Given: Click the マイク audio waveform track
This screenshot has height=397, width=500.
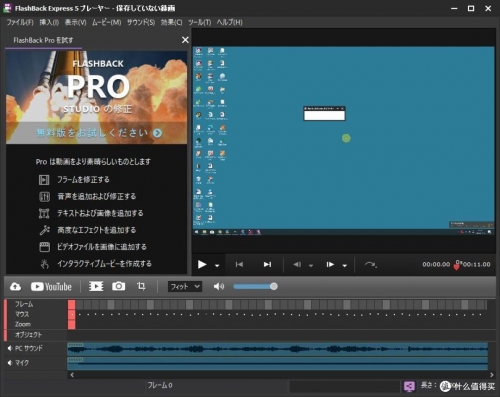Looking at the screenshot, I should tap(277, 363).
